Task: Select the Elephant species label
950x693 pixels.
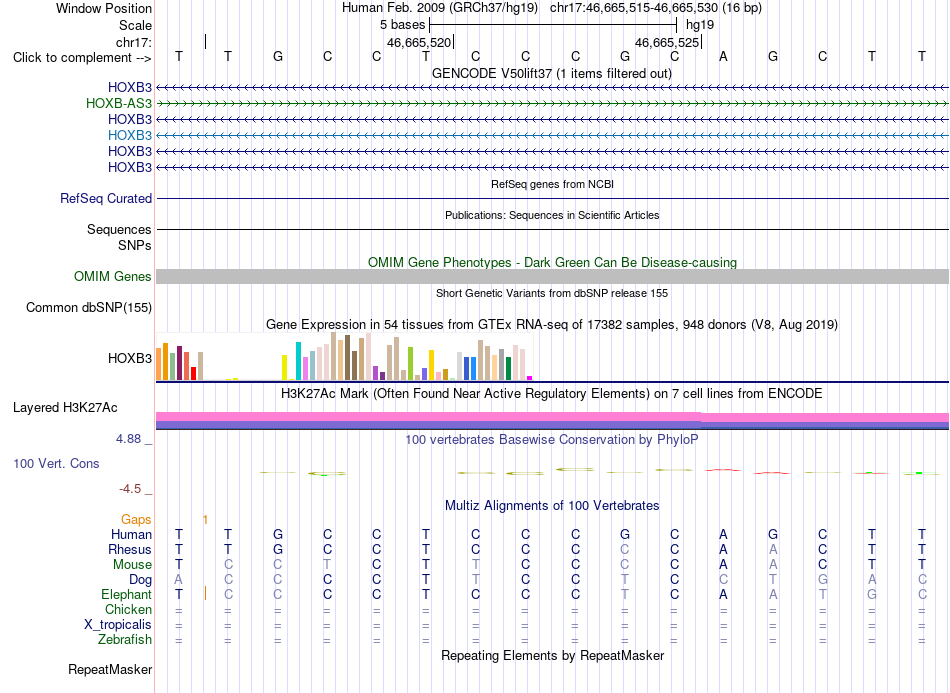Action: [127, 594]
